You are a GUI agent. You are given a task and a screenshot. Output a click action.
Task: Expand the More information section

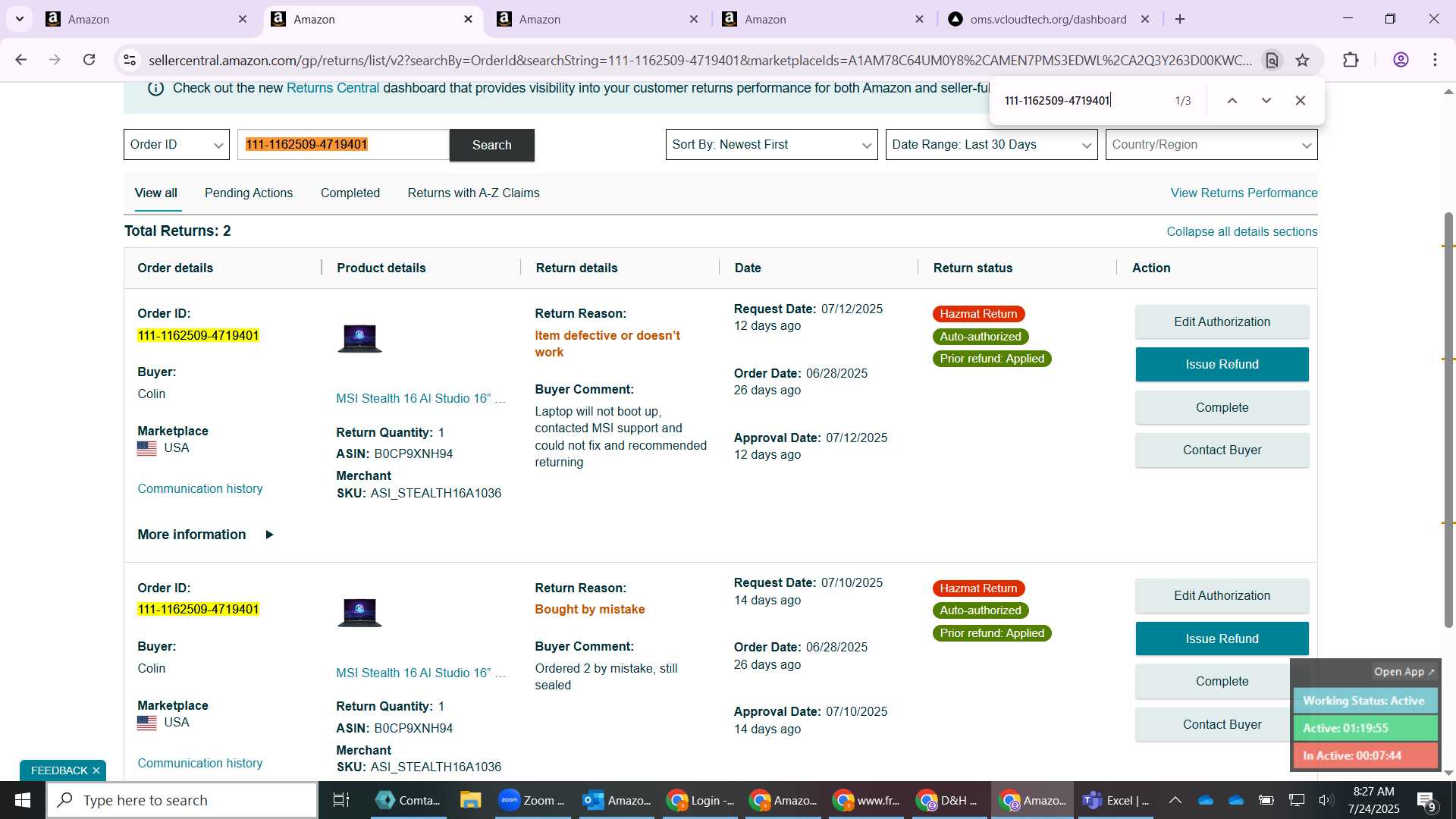(x=206, y=535)
